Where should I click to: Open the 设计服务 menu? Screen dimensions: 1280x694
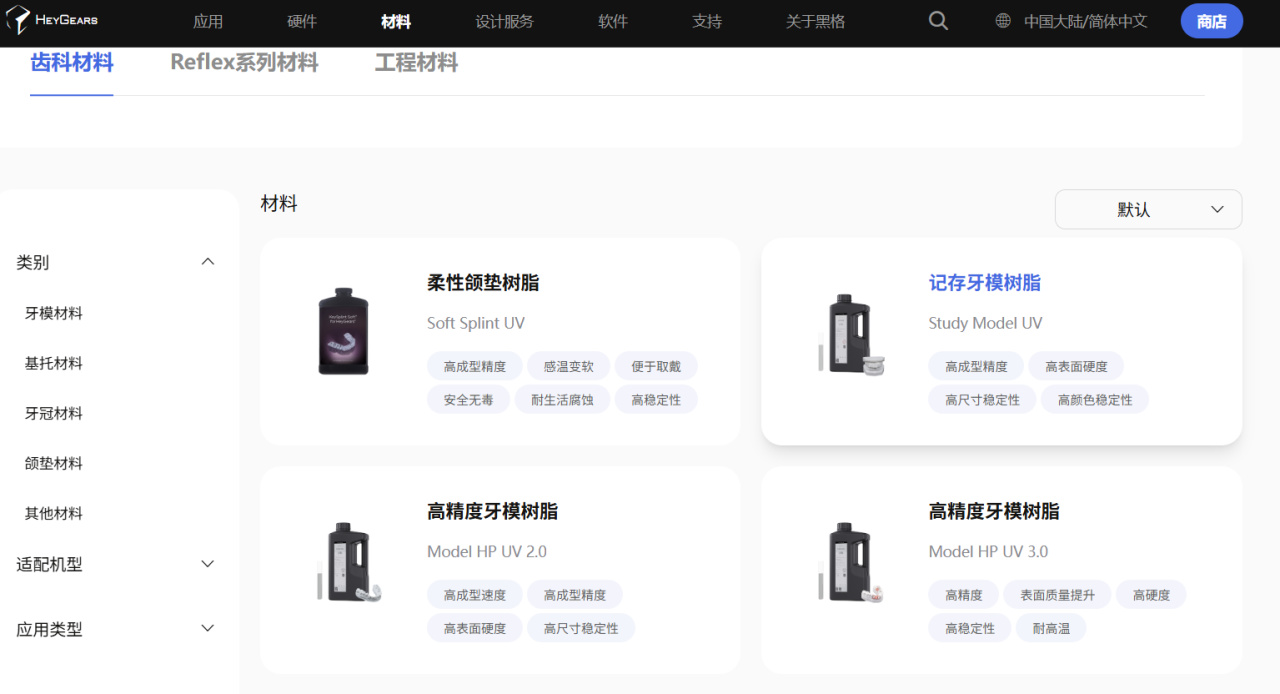tap(505, 21)
